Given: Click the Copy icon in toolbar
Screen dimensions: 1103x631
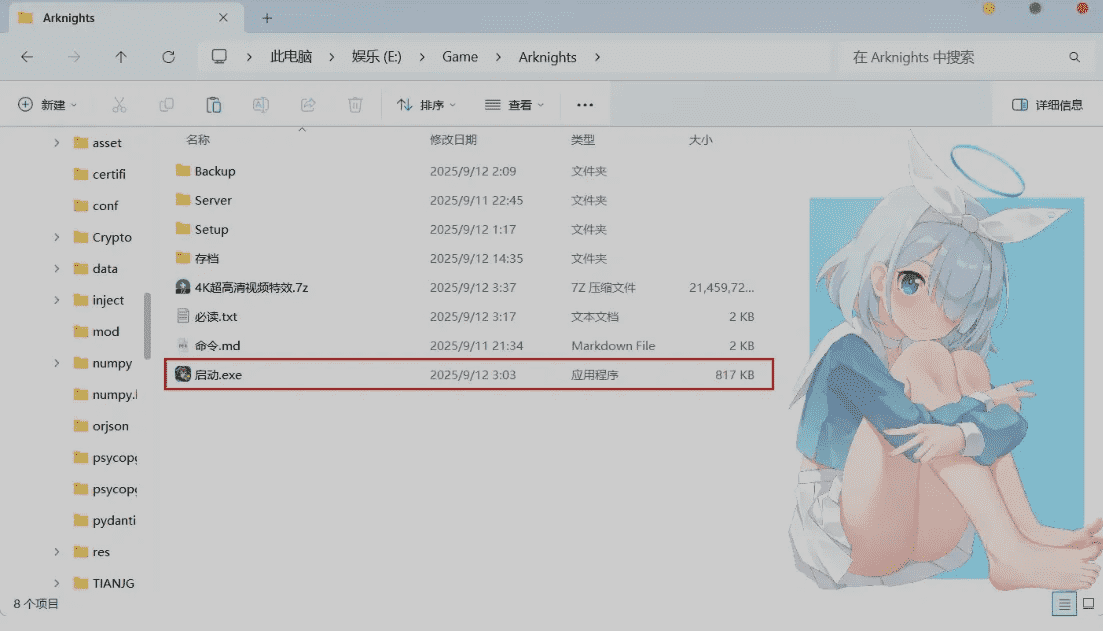Looking at the screenshot, I should 166,105.
